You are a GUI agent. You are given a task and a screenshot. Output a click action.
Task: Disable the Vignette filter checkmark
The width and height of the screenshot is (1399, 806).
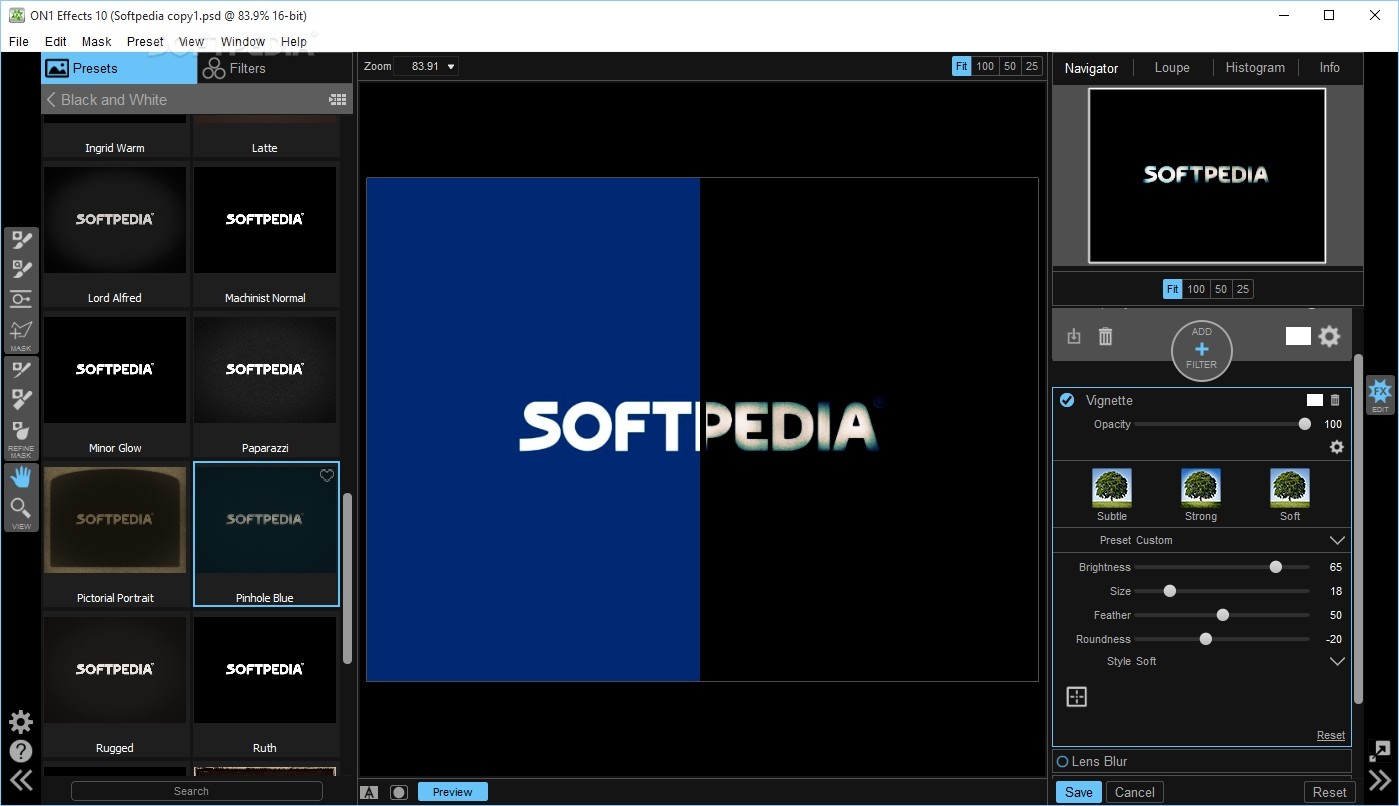click(x=1067, y=400)
